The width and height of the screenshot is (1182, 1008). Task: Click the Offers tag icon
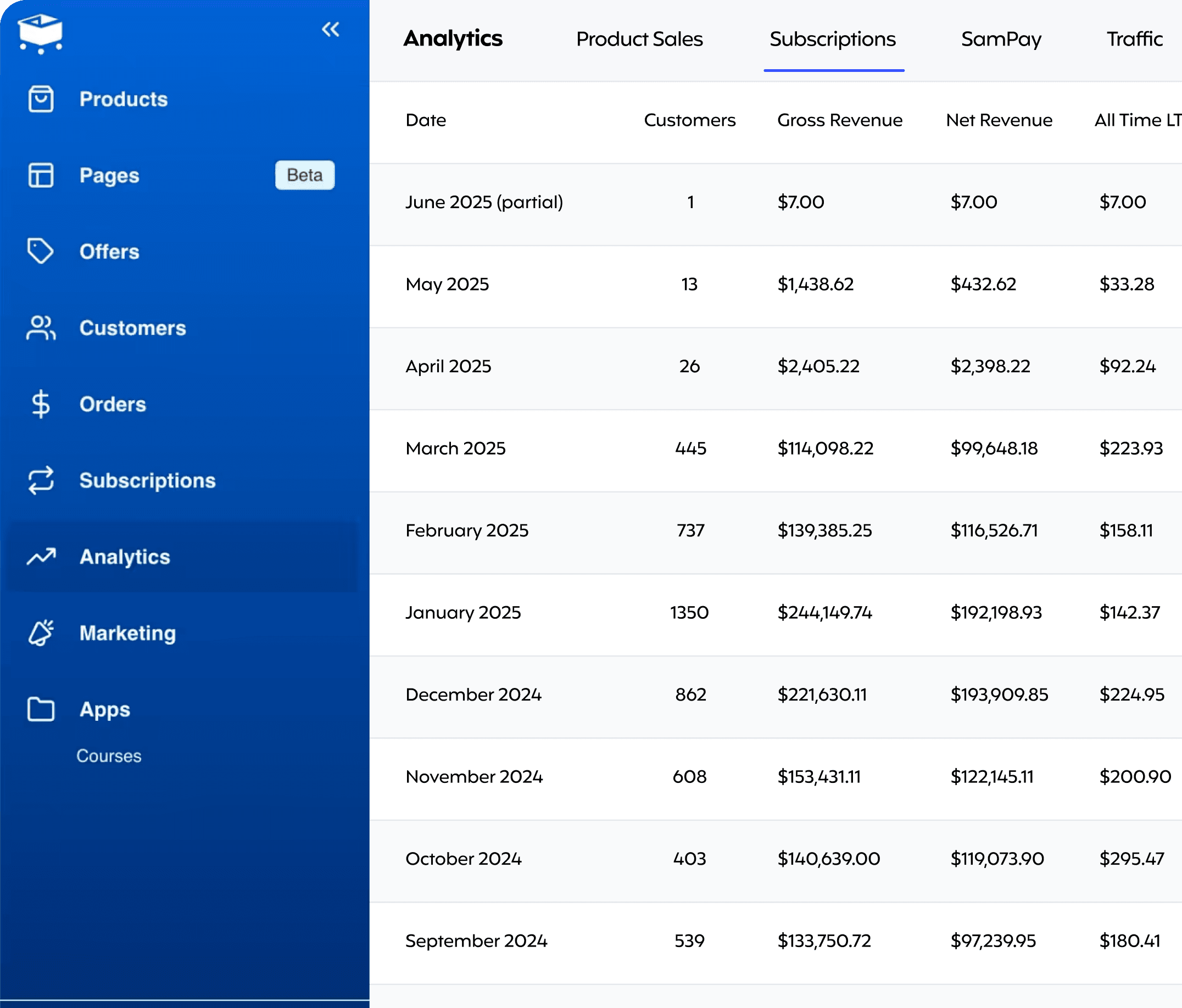coord(41,251)
